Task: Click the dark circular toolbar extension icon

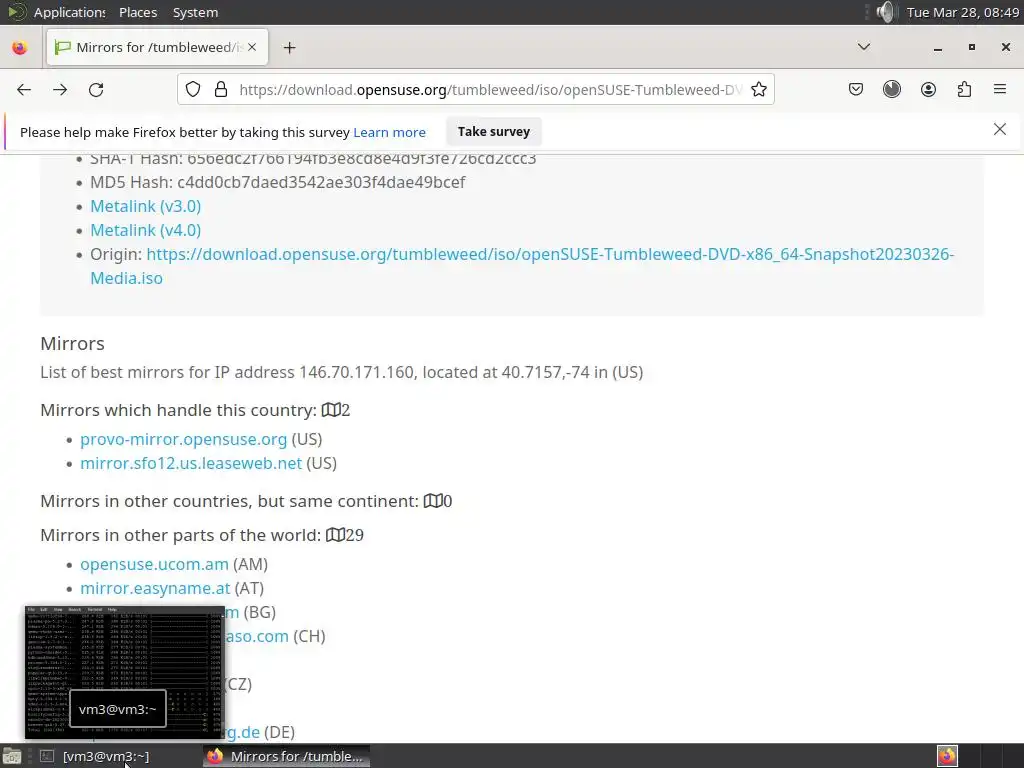Action: (x=891, y=89)
